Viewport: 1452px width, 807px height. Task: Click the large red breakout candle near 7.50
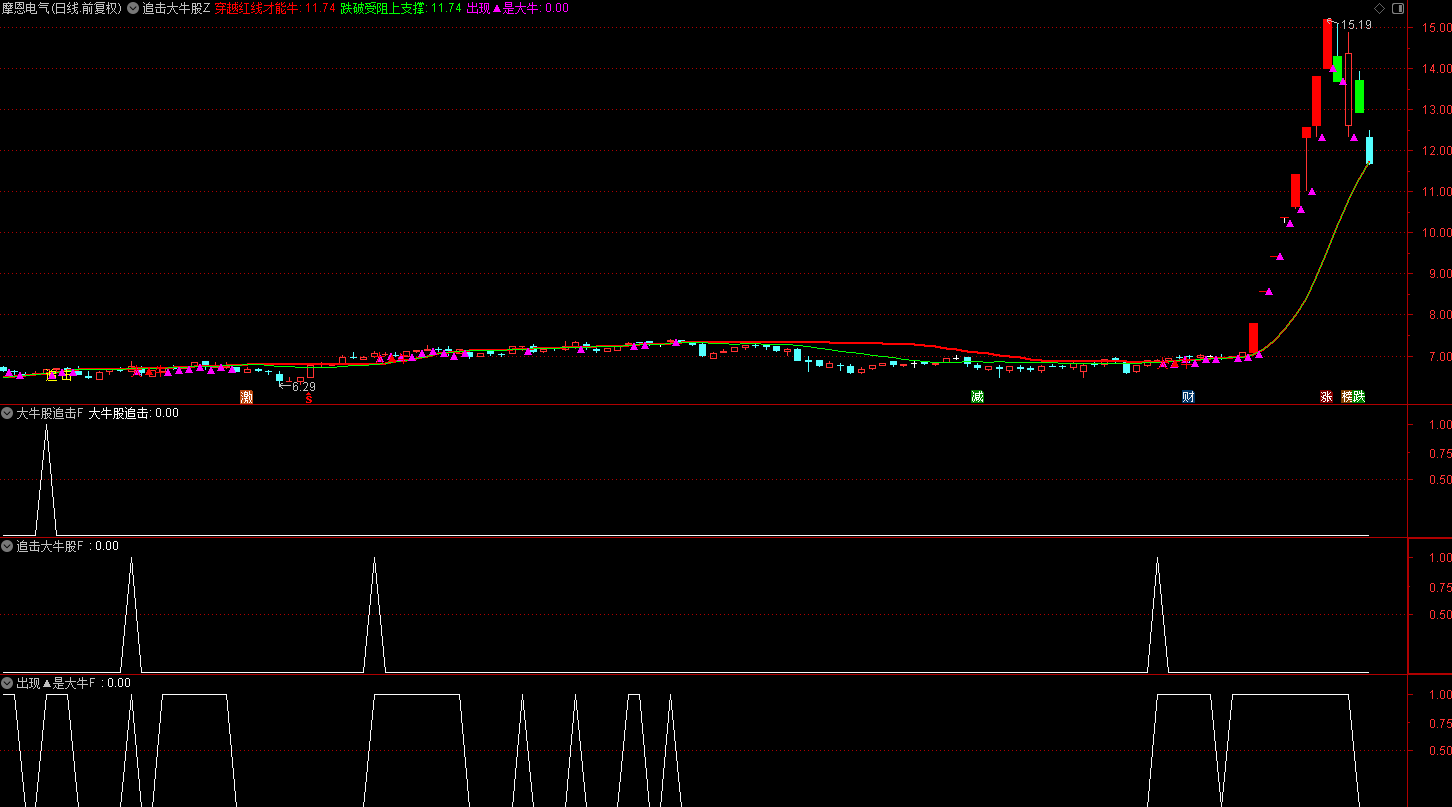(x=1253, y=337)
